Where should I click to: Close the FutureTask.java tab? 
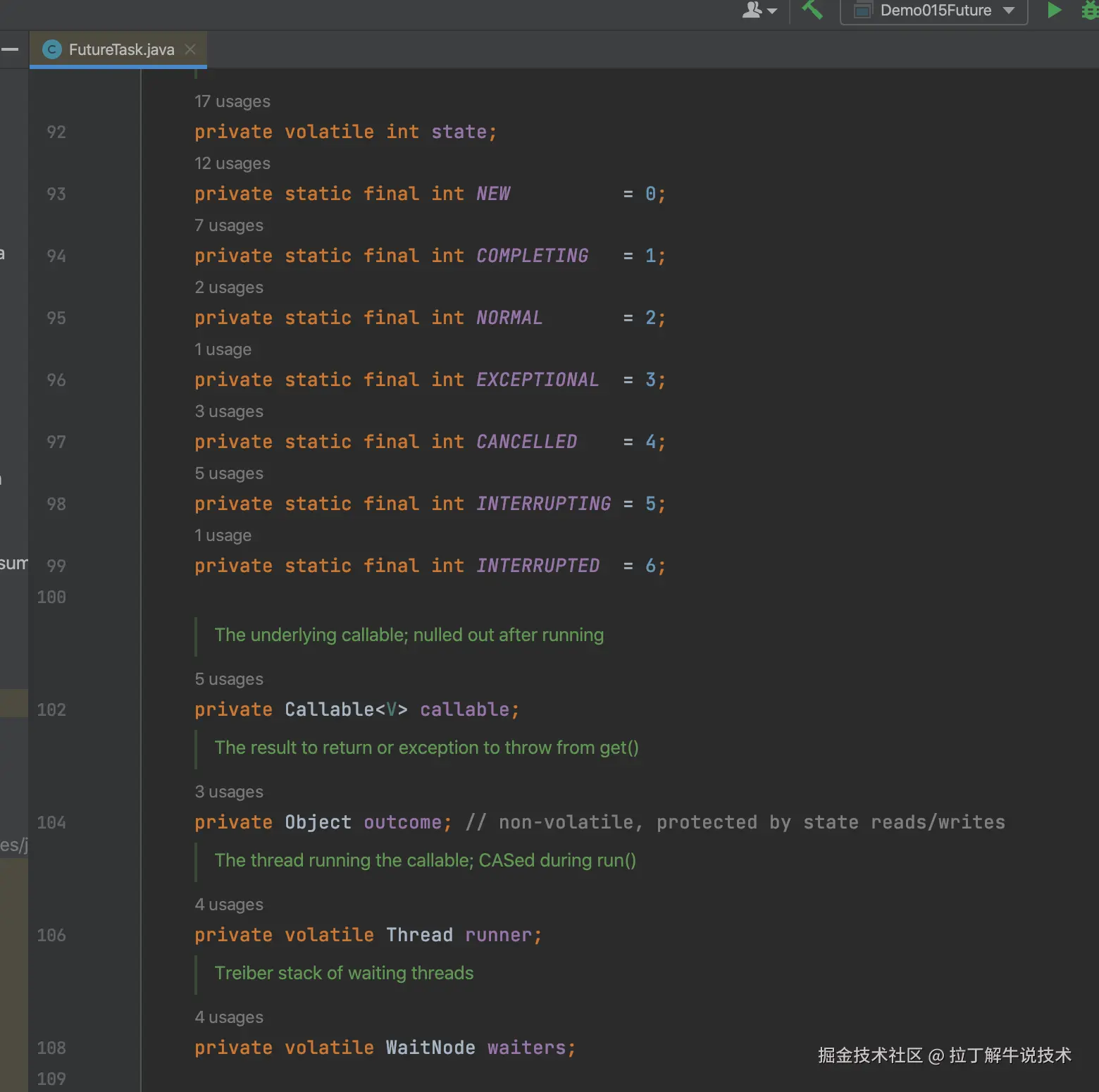[x=190, y=49]
